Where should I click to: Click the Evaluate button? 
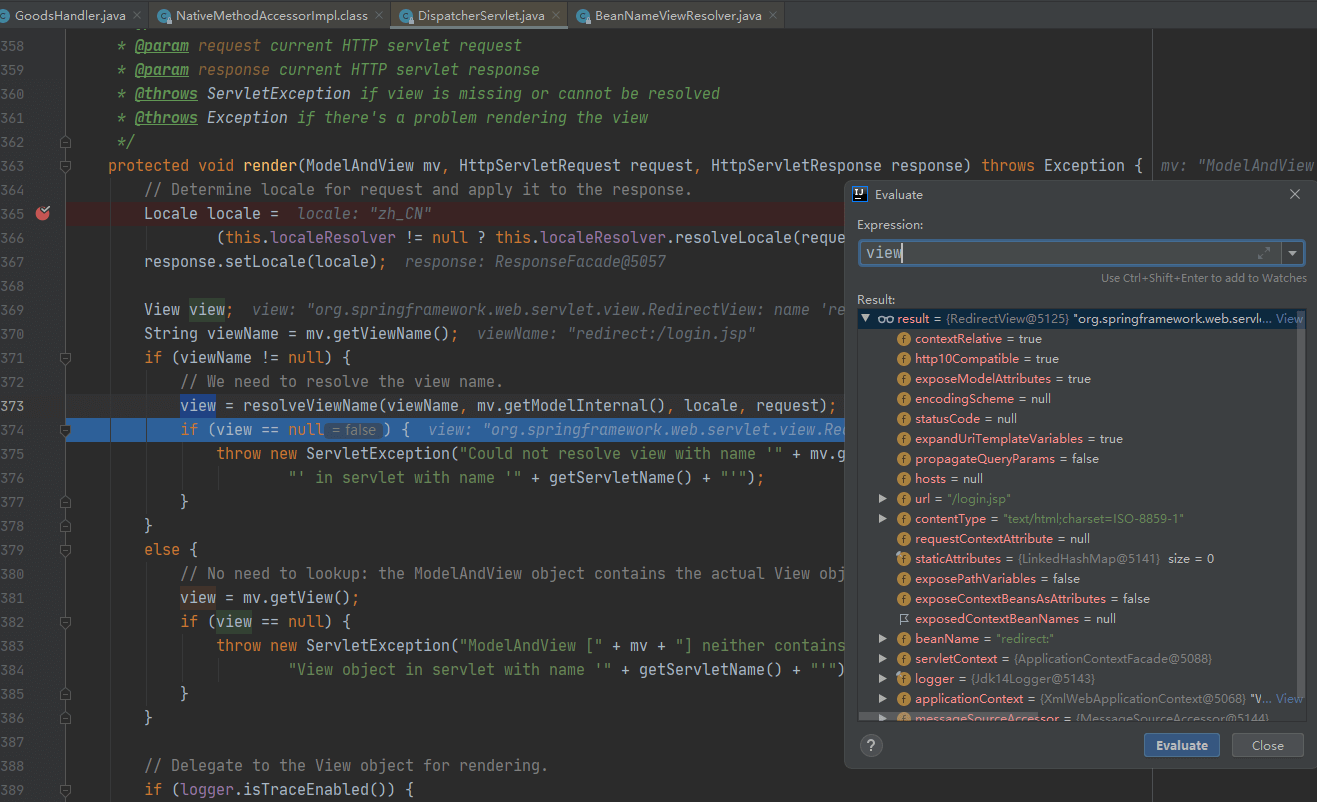[x=1182, y=745]
